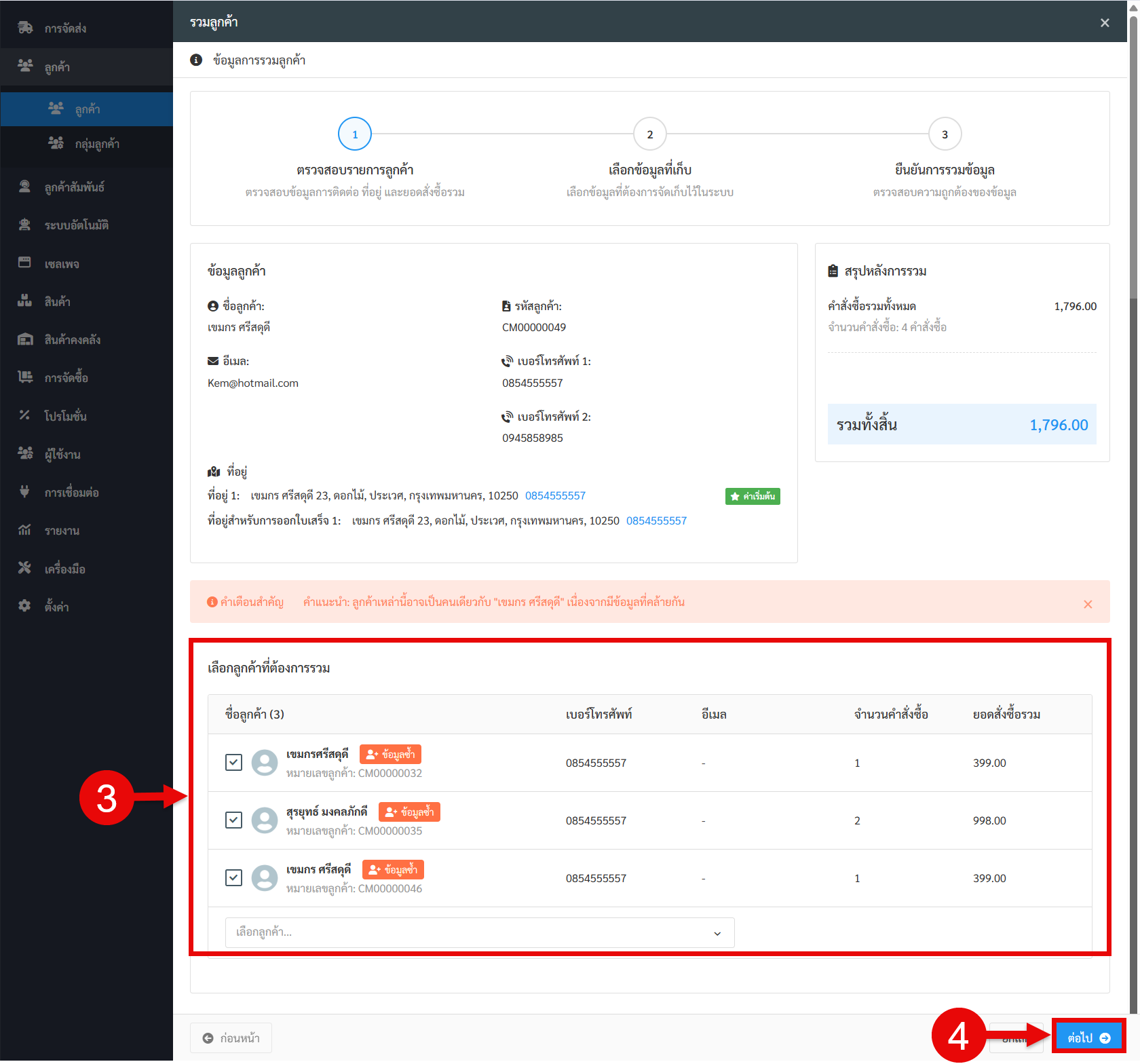Viewport: 1140px width, 1064px height.
Task: Click the delivery truck icon in sidebar
Action: 25,28
